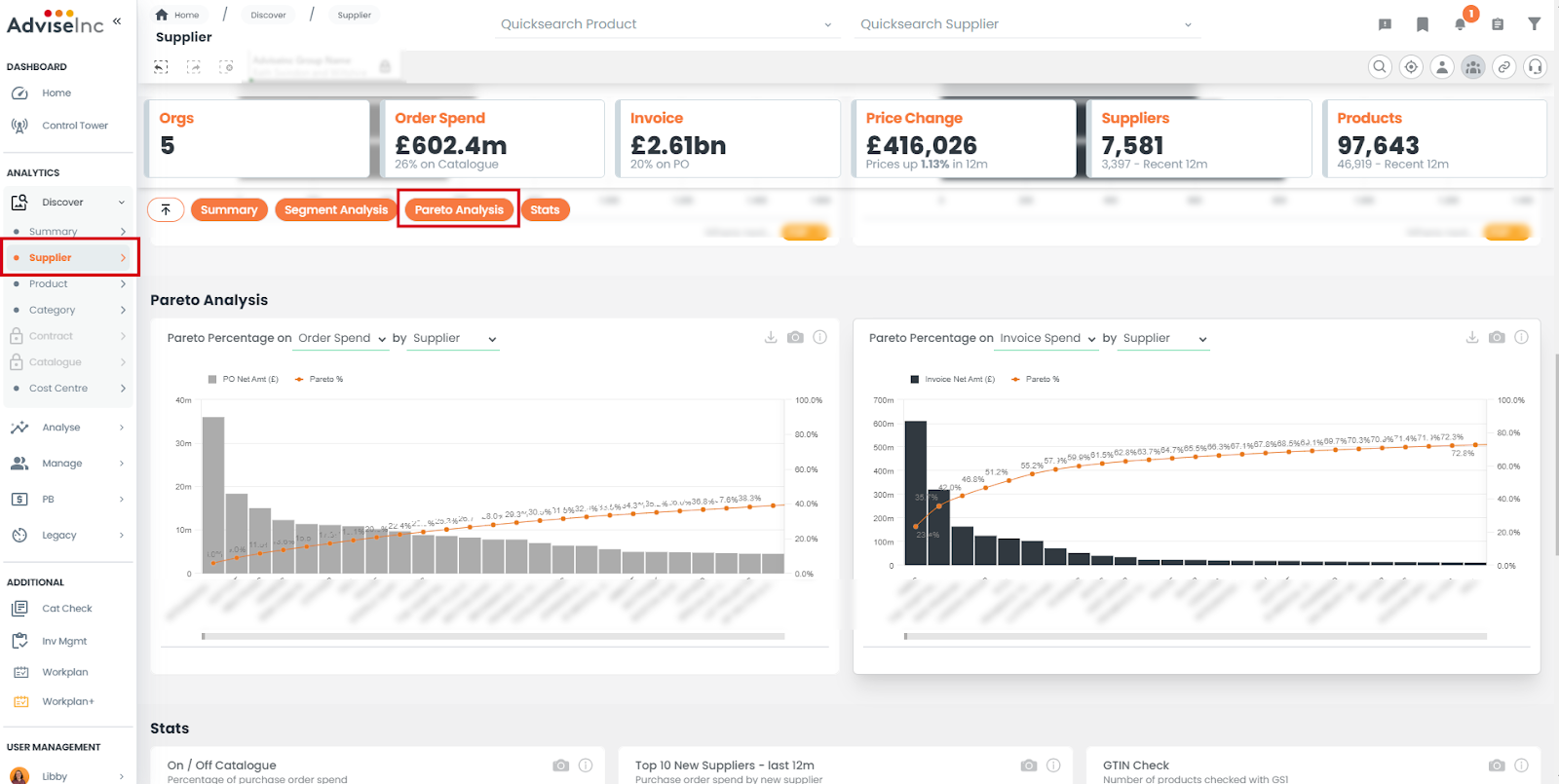Click the Order Spend KPI card
The image size is (1559, 784).
pos(492,139)
